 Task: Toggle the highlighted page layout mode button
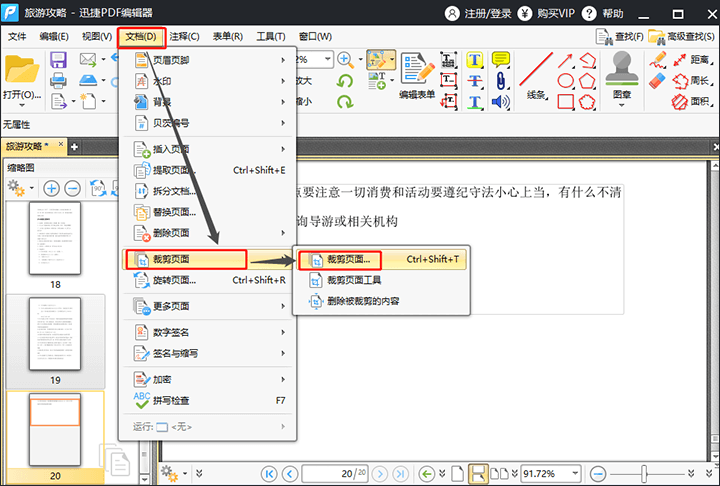(478, 473)
